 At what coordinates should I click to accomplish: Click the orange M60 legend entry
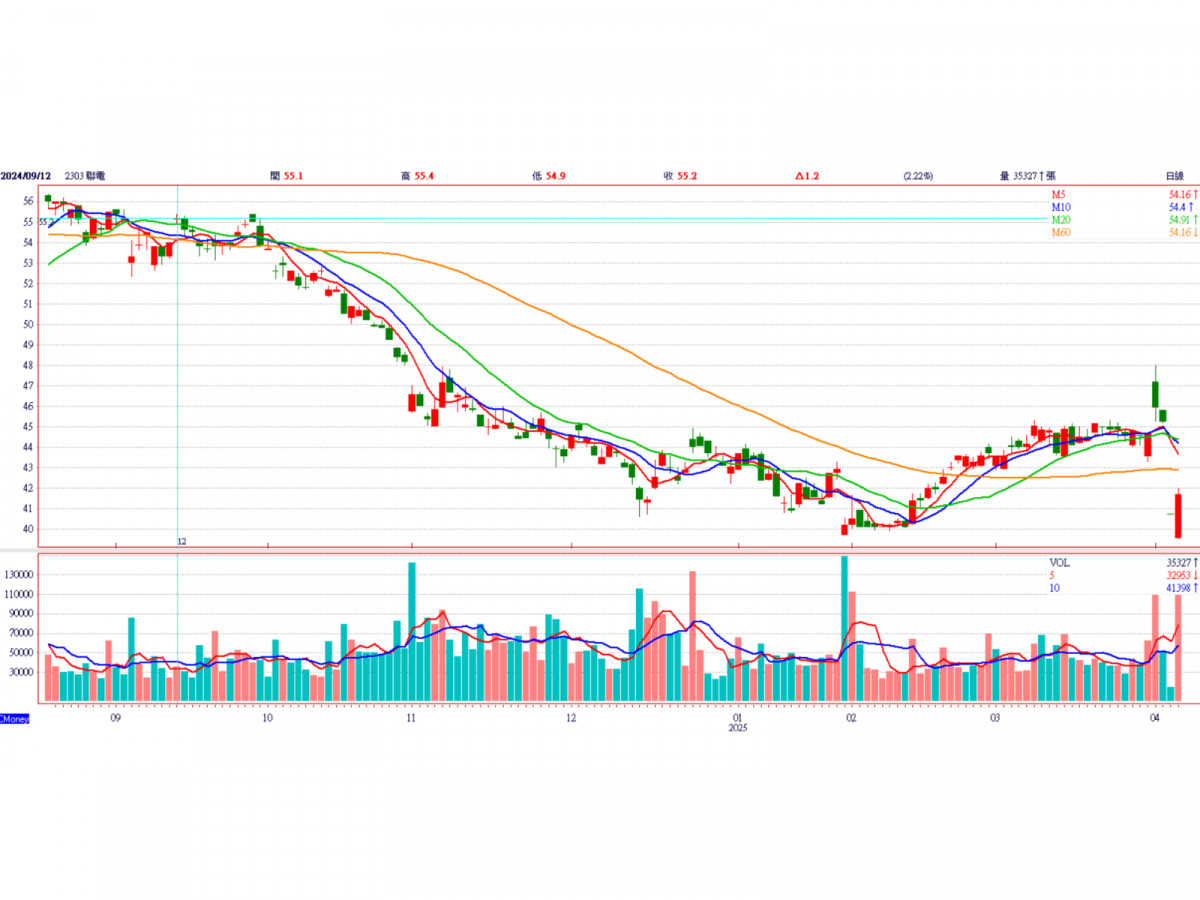coord(1060,233)
